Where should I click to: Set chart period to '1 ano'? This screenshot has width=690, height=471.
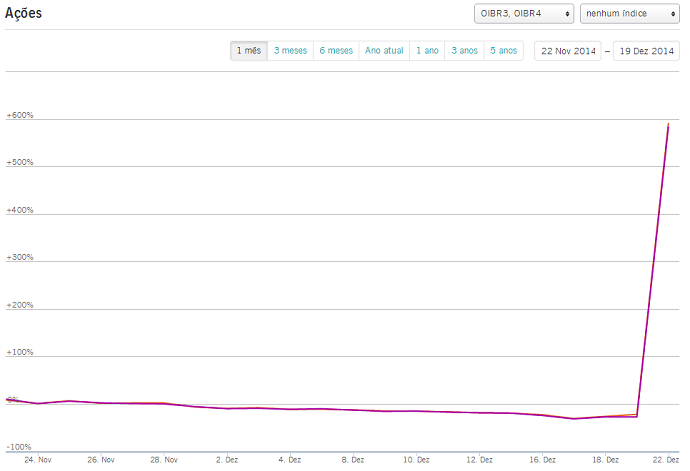427,50
